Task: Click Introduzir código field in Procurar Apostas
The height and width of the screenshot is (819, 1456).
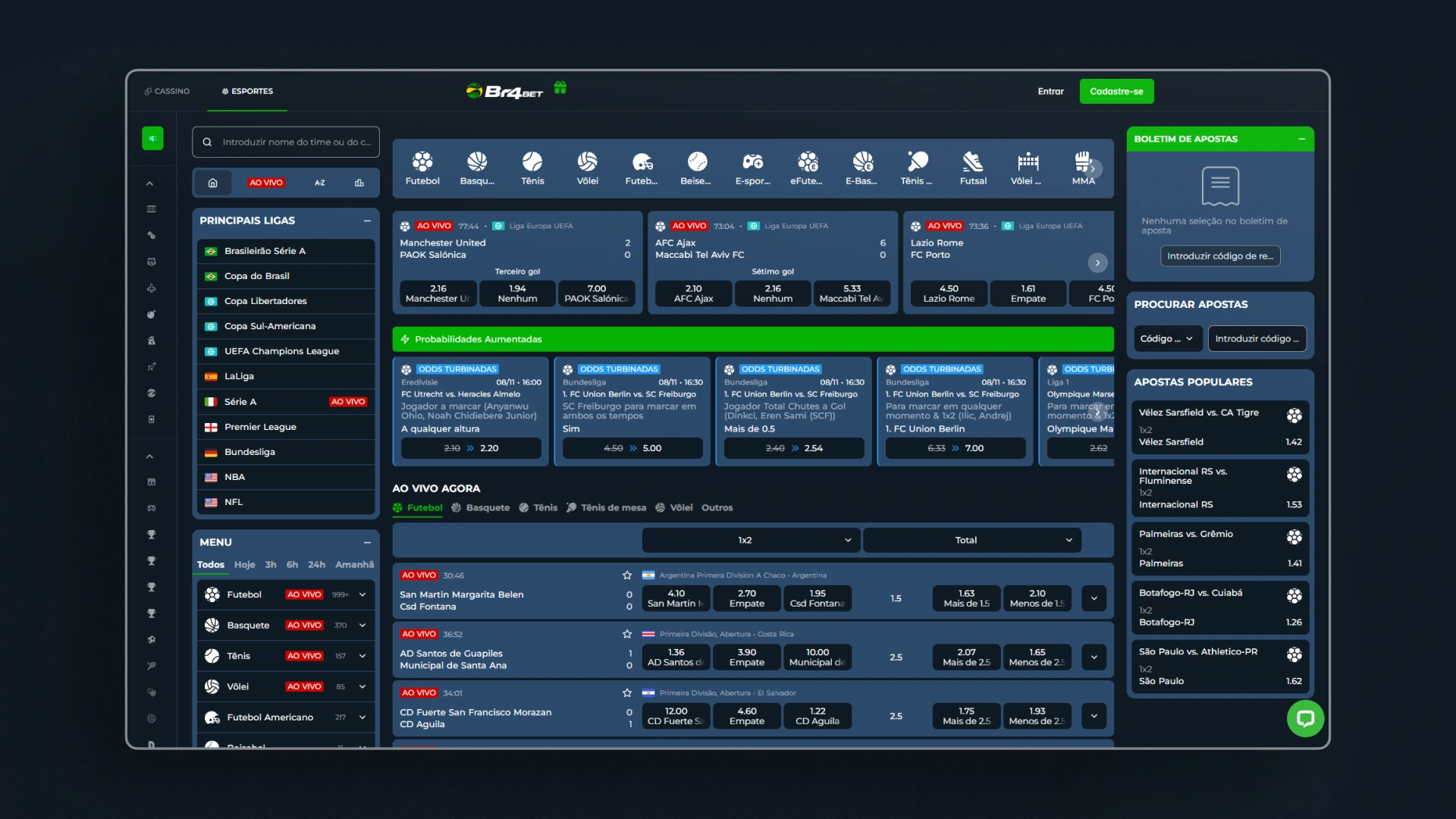Action: pyautogui.click(x=1257, y=339)
